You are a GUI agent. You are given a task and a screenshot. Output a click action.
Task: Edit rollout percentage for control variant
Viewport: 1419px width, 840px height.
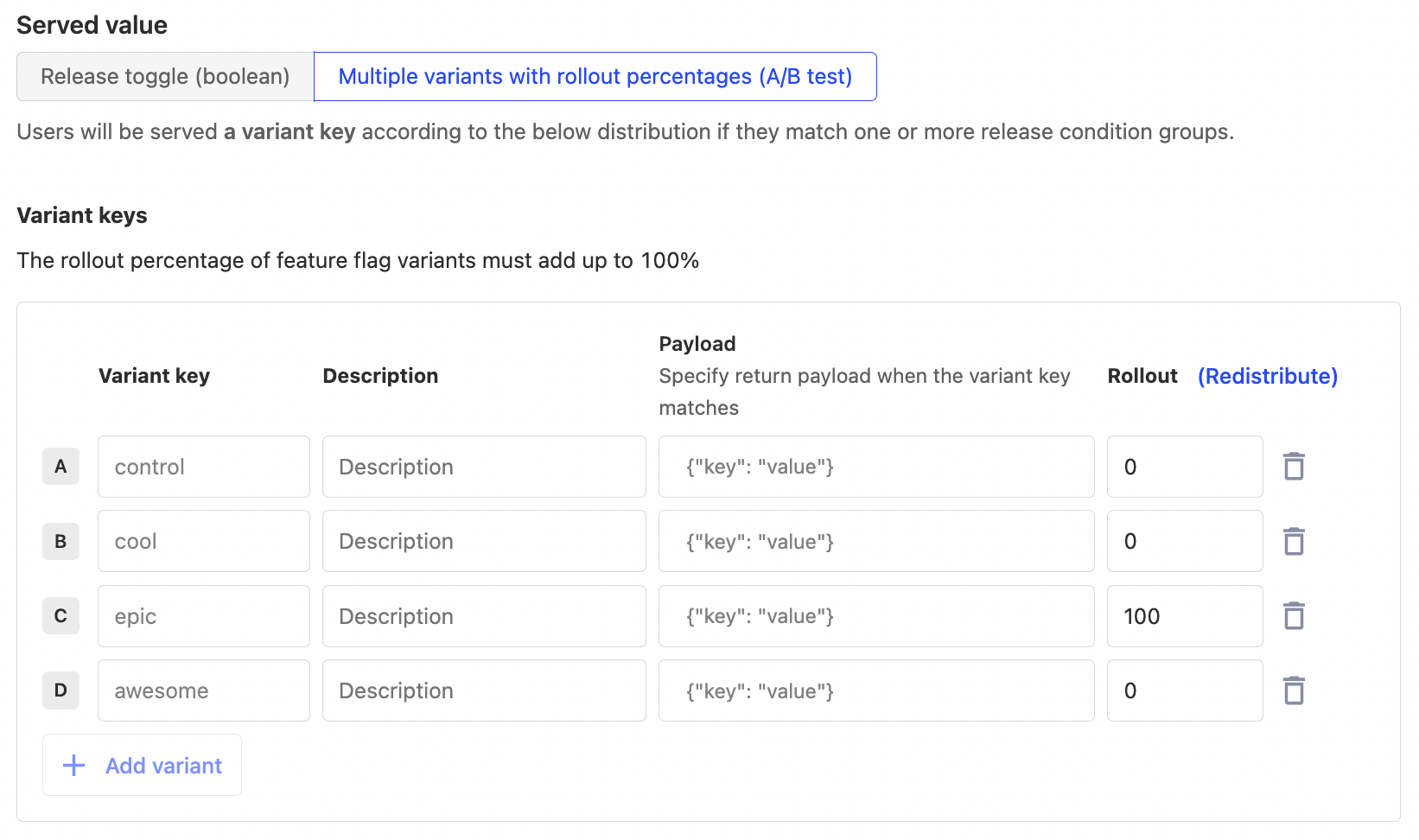pos(1184,467)
